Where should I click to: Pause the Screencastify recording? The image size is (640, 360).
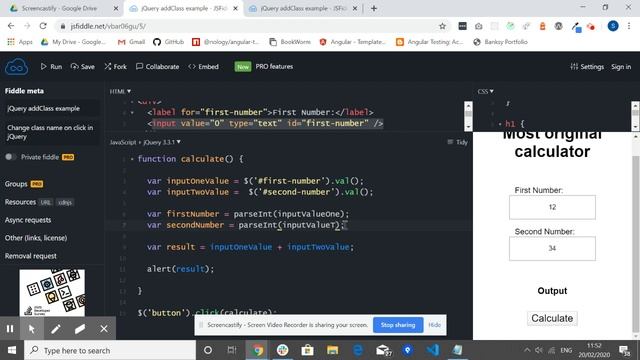[x=10, y=329]
